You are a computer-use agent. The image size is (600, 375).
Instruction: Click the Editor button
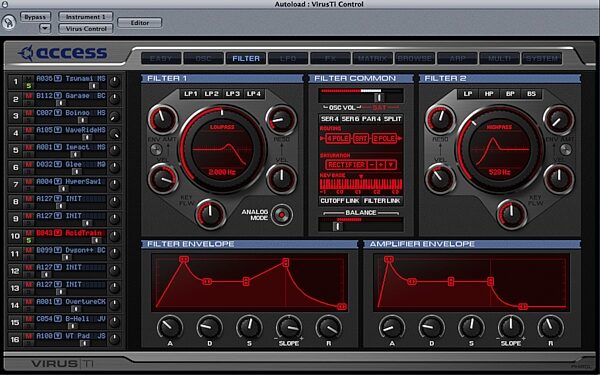pos(140,23)
